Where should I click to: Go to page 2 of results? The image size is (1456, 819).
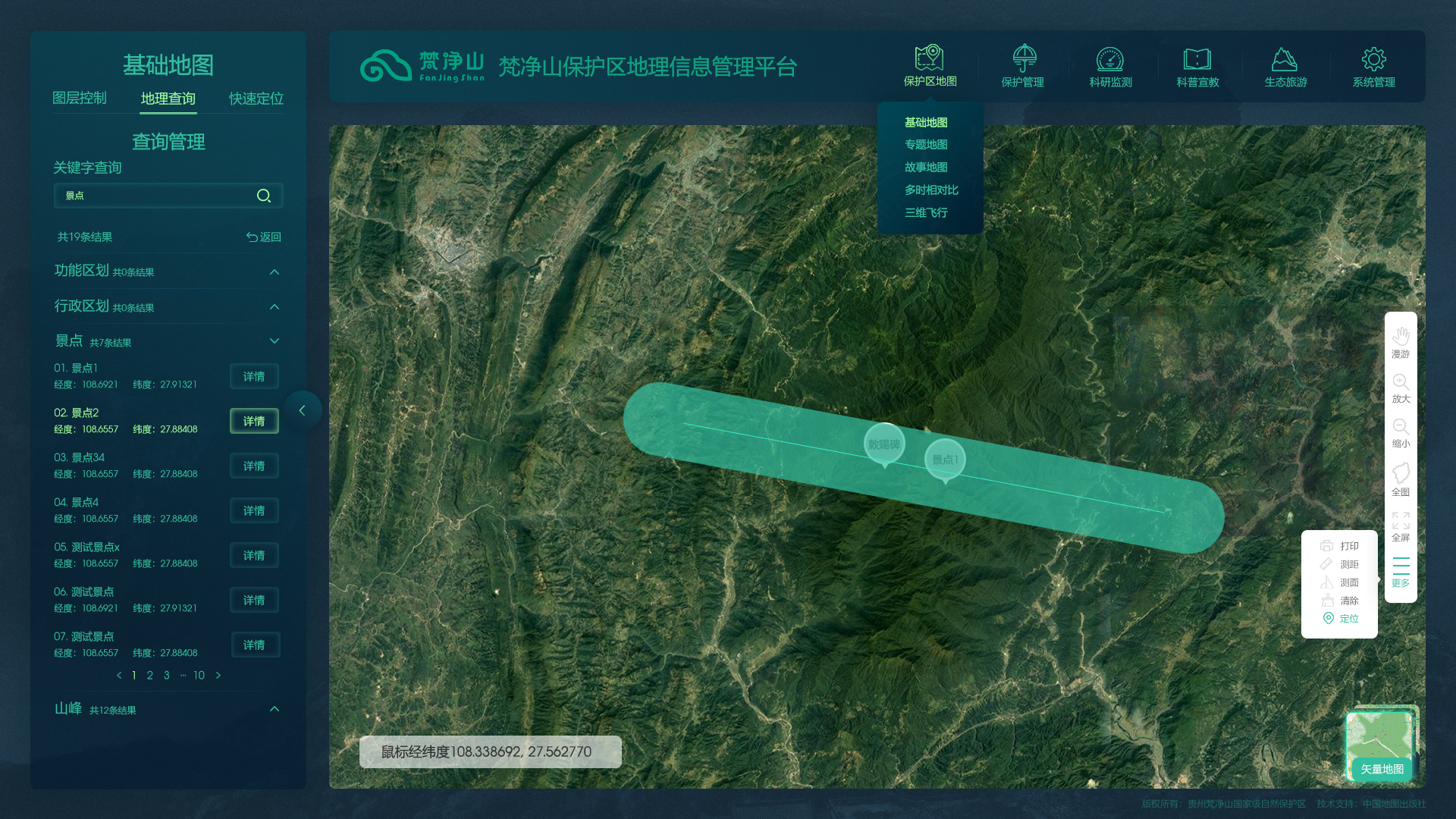click(x=150, y=676)
